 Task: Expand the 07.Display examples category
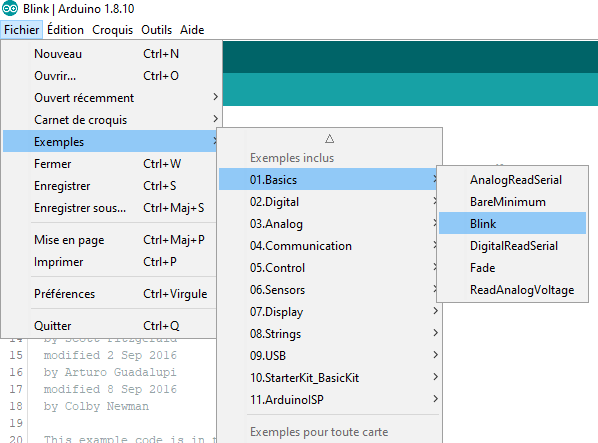[x=329, y=312]
